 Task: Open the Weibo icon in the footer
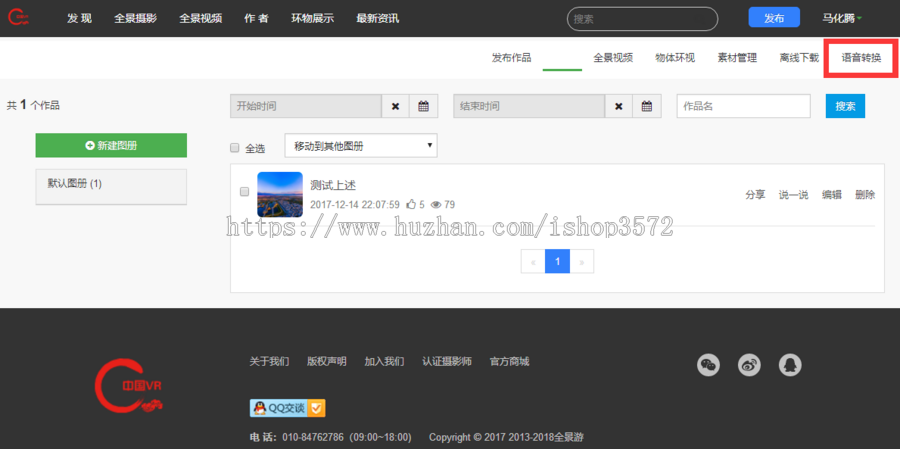[x=749, y=365]
